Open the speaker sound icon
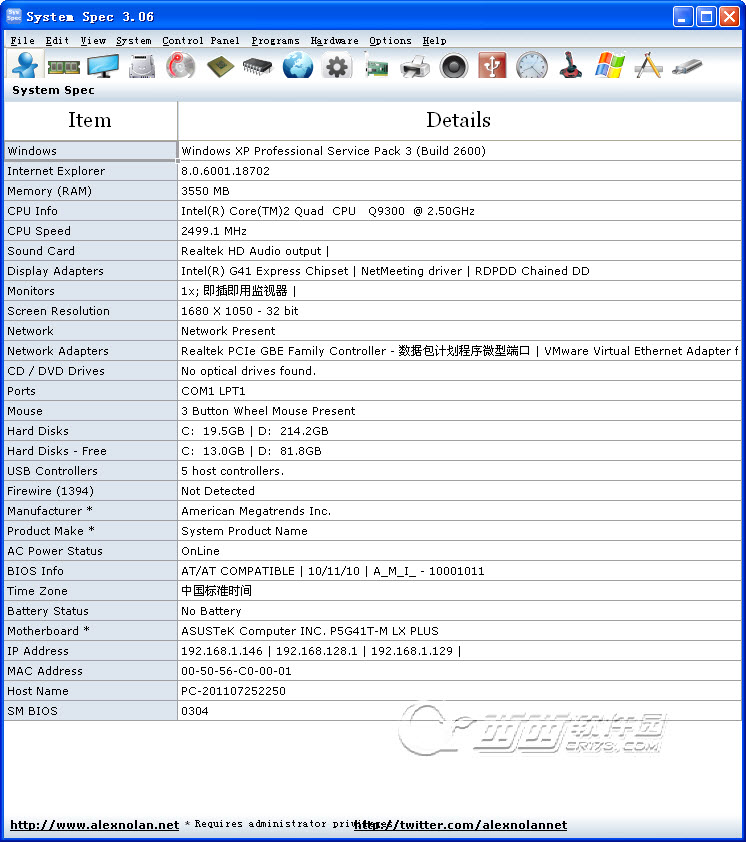The width and height of the screenshot is (746, 842). 454,66
